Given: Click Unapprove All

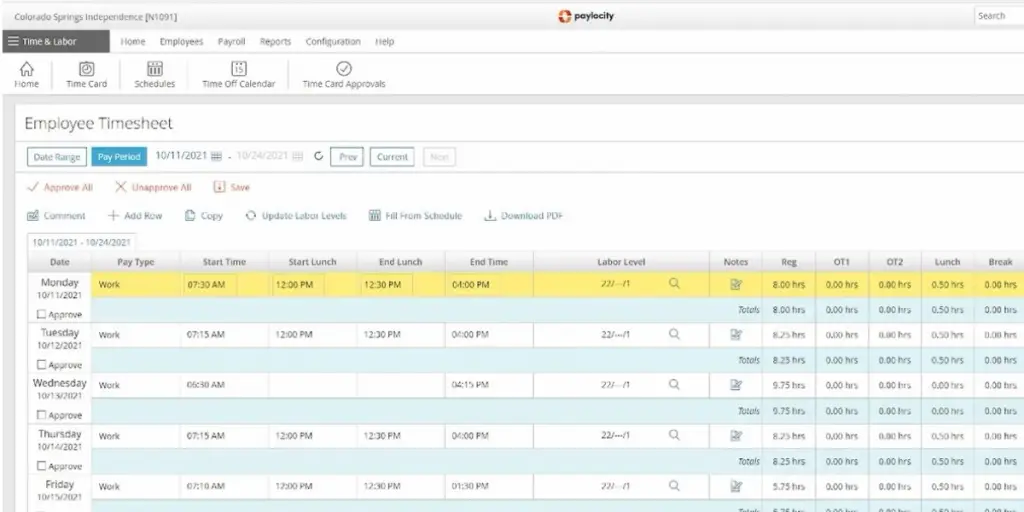Looking at the screenshot, I should click(x=153, y=187).
